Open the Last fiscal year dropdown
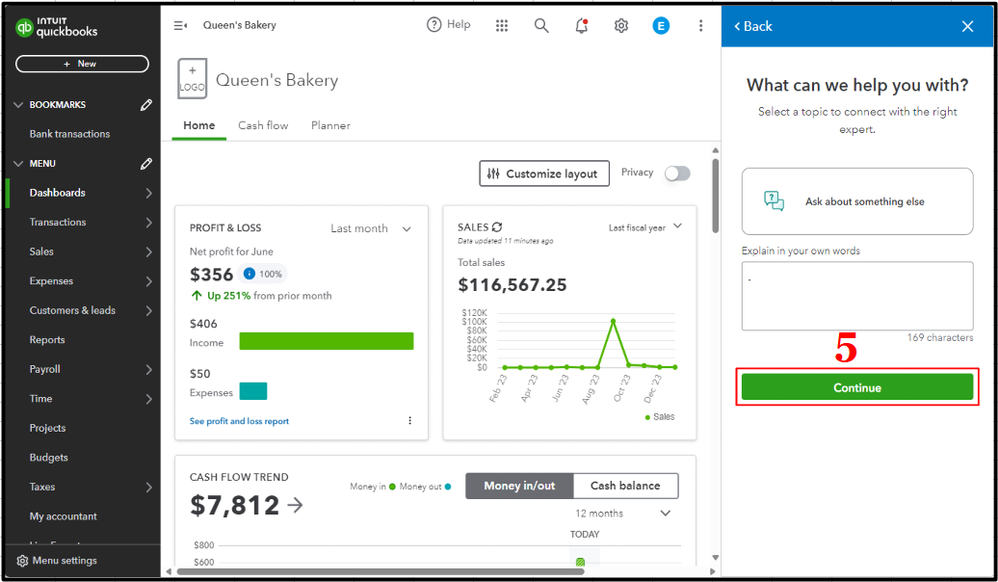 645,227
